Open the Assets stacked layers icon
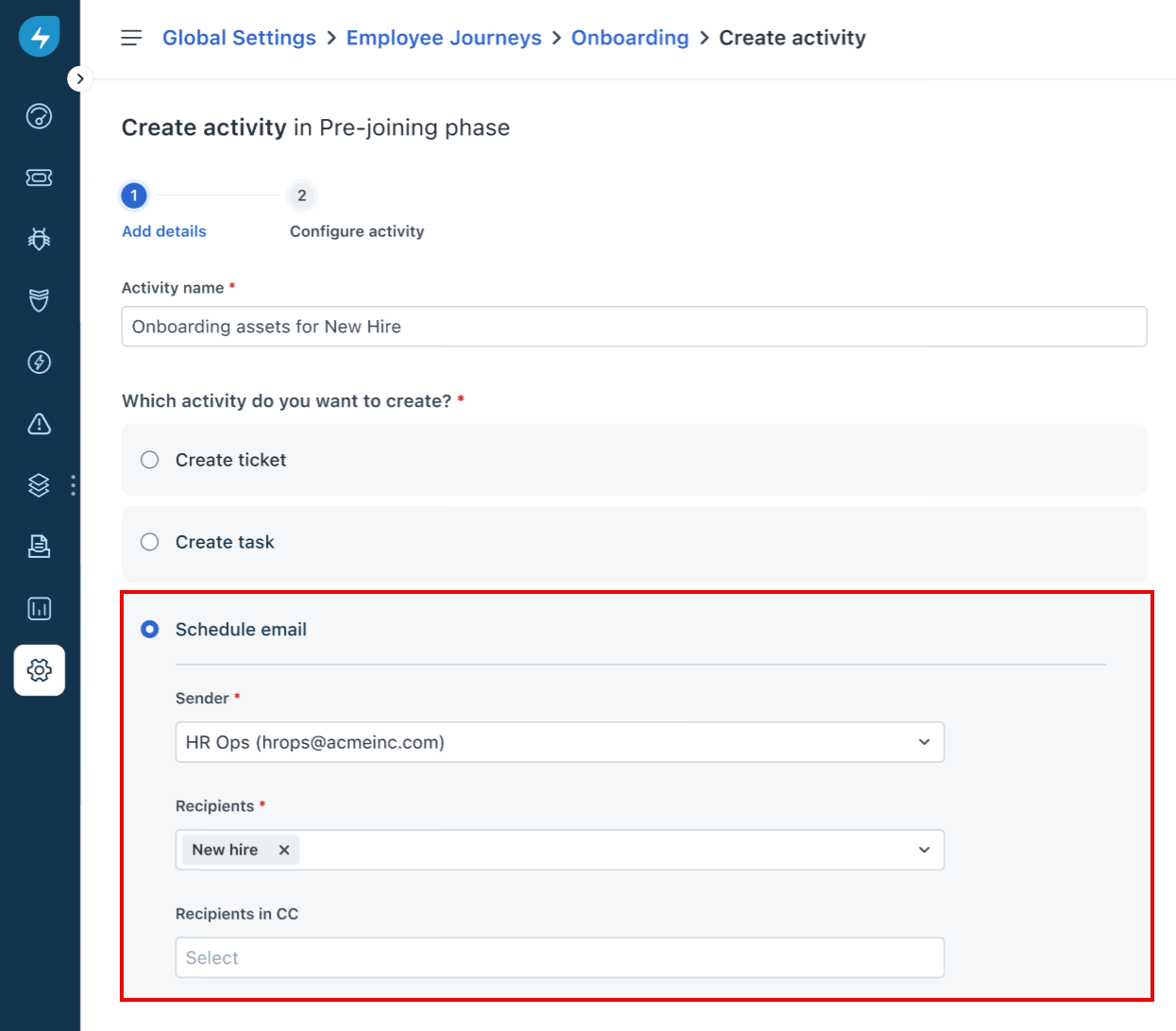The image size is (1176, 1031). (x=39, y=485)
